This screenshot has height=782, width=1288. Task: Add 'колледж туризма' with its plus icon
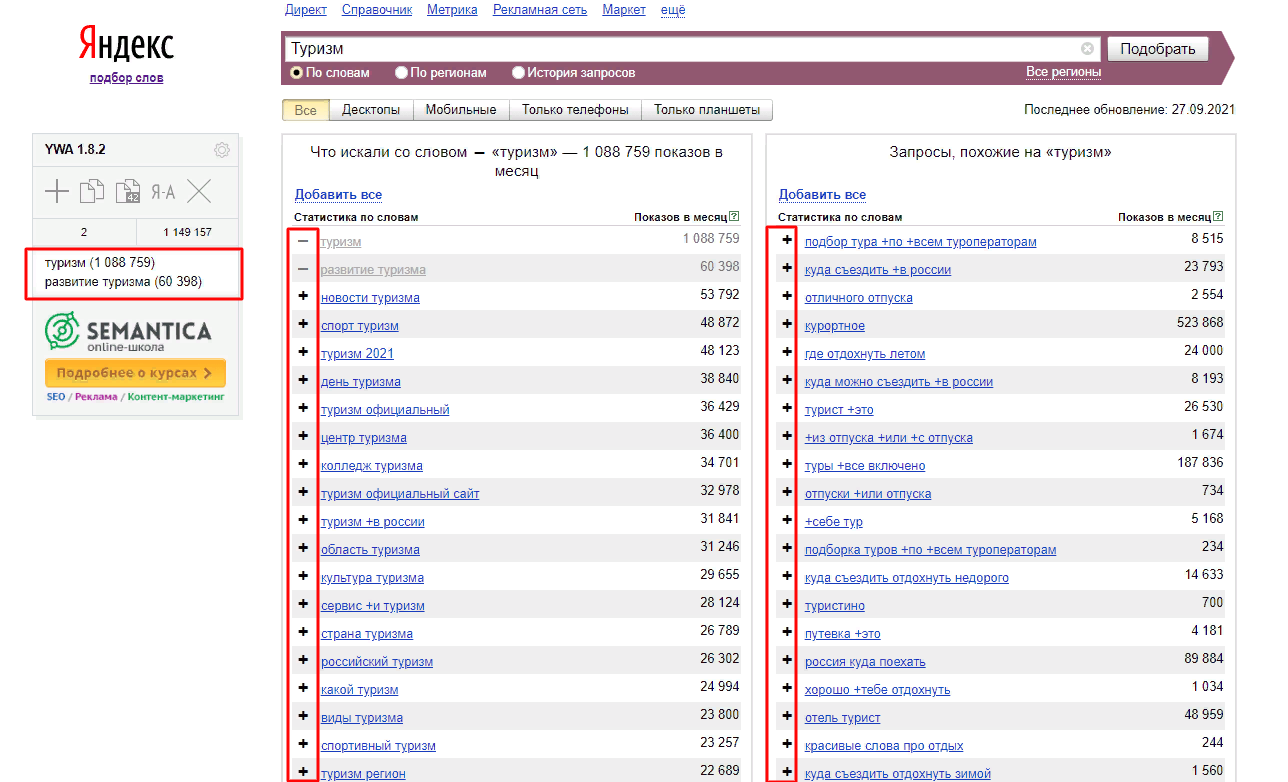pyautogui.click(x=303, y=466)
